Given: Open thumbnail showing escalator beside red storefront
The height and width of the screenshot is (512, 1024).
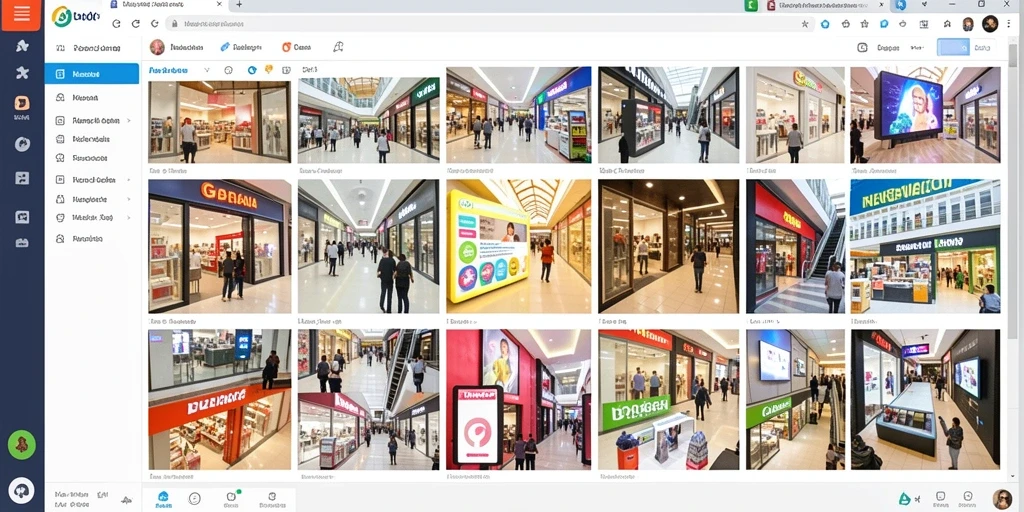Looking at the screenshot, I should click(x=795, y=246).
